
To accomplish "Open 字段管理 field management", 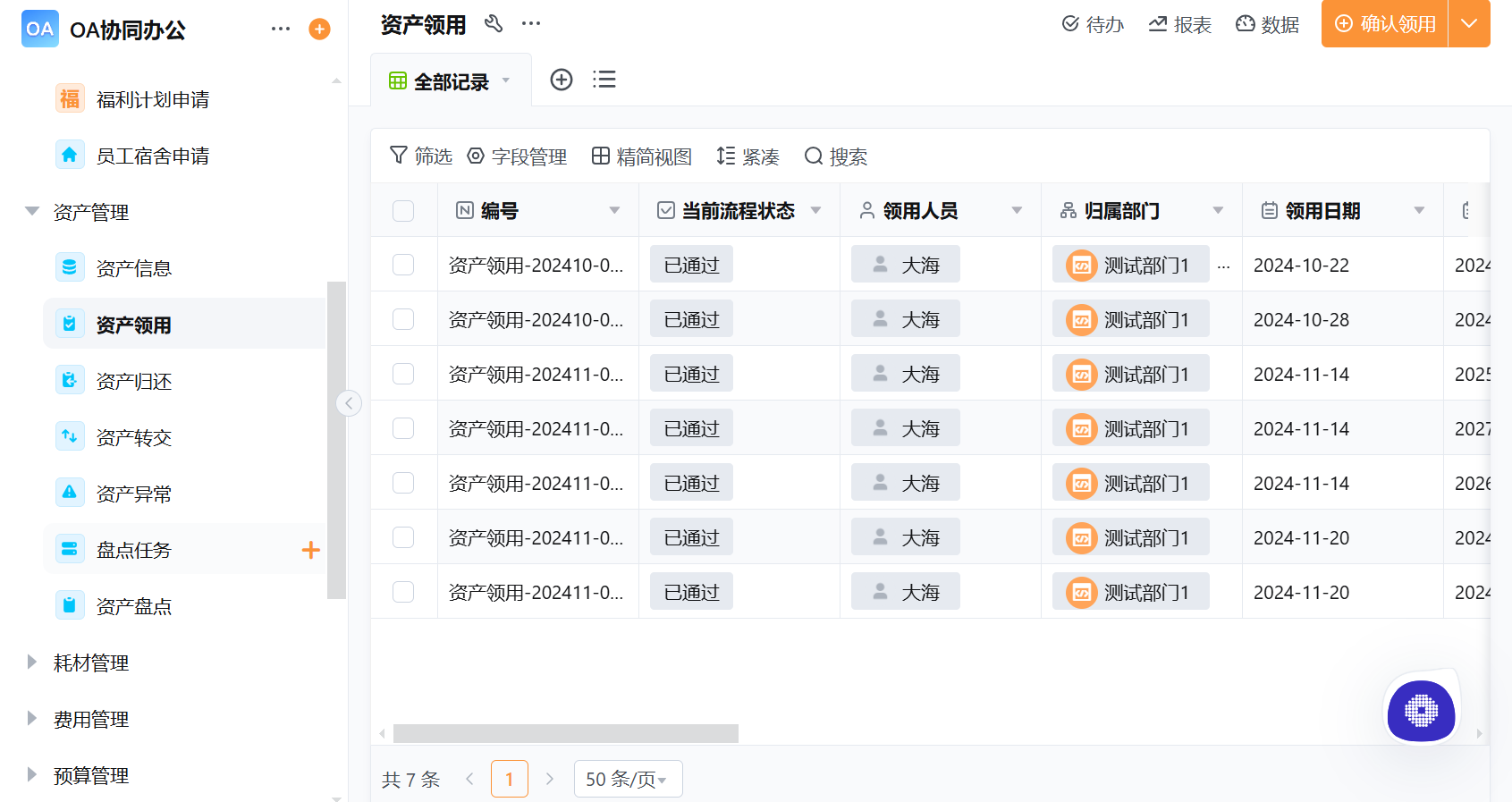I will coord(517,156).
